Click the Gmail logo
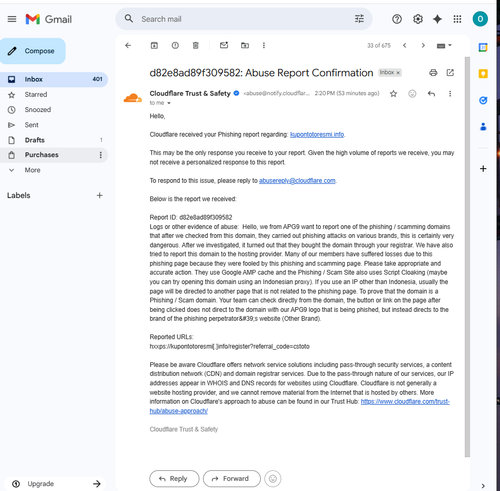The image size is (500, 491). point(49,19)
